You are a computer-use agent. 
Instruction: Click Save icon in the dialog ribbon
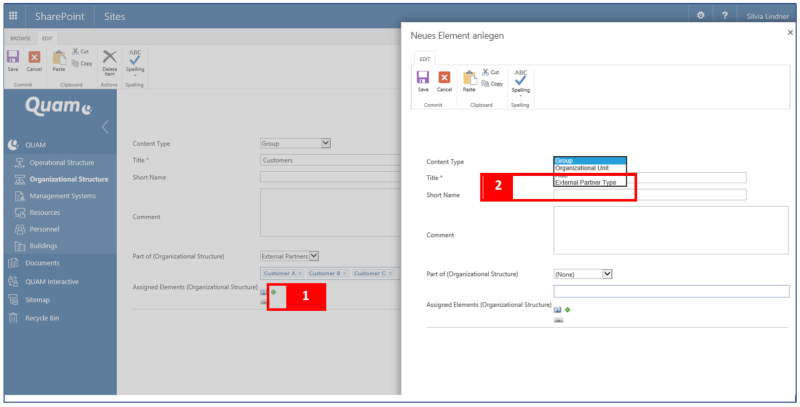[423, 79]
